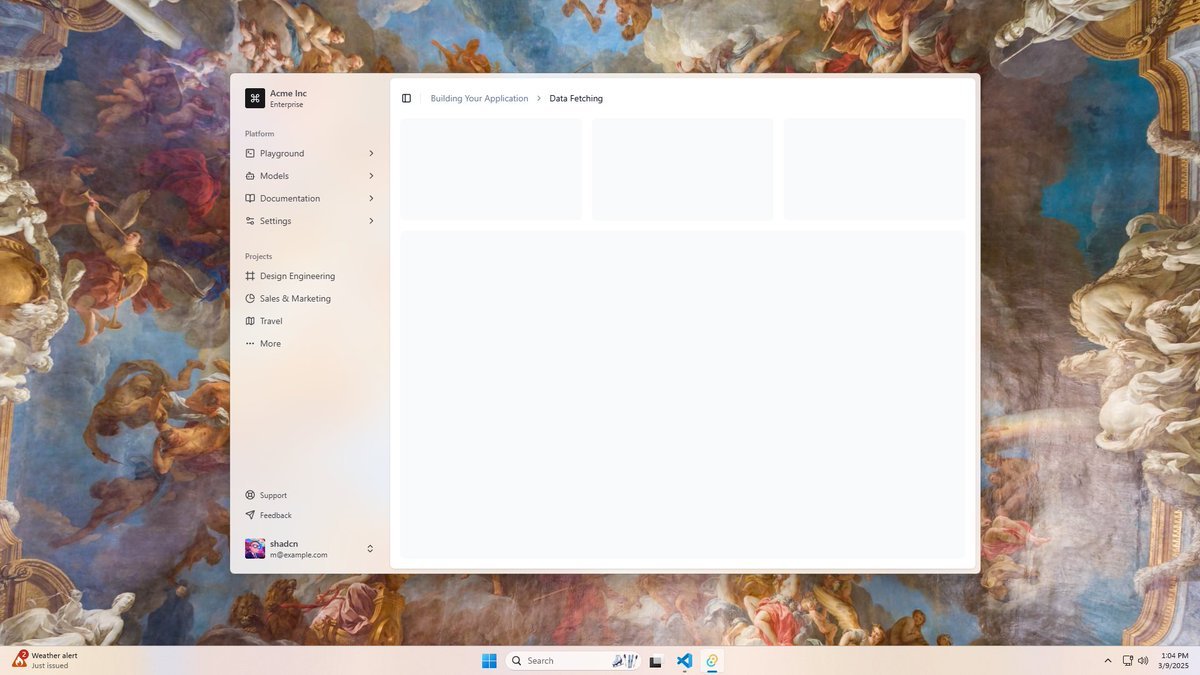
Task: Open volume control tray icon
Action: point(1143,661)
